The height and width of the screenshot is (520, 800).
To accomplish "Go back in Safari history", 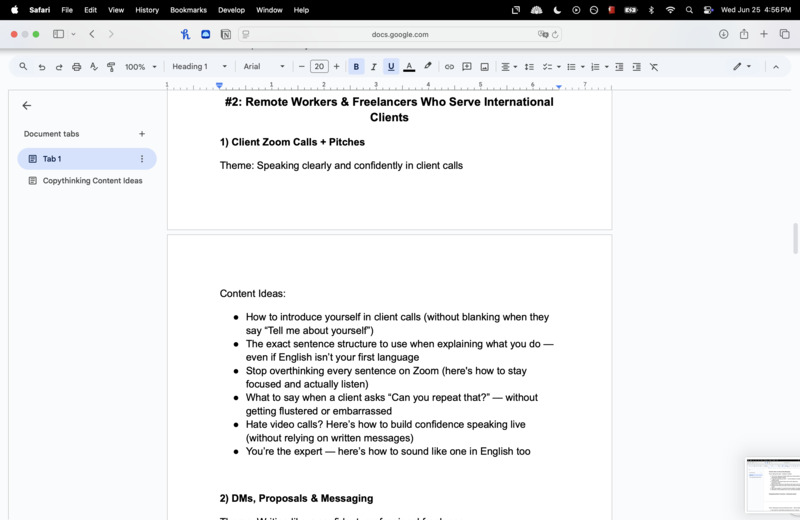I will click(x=92, y=34).
